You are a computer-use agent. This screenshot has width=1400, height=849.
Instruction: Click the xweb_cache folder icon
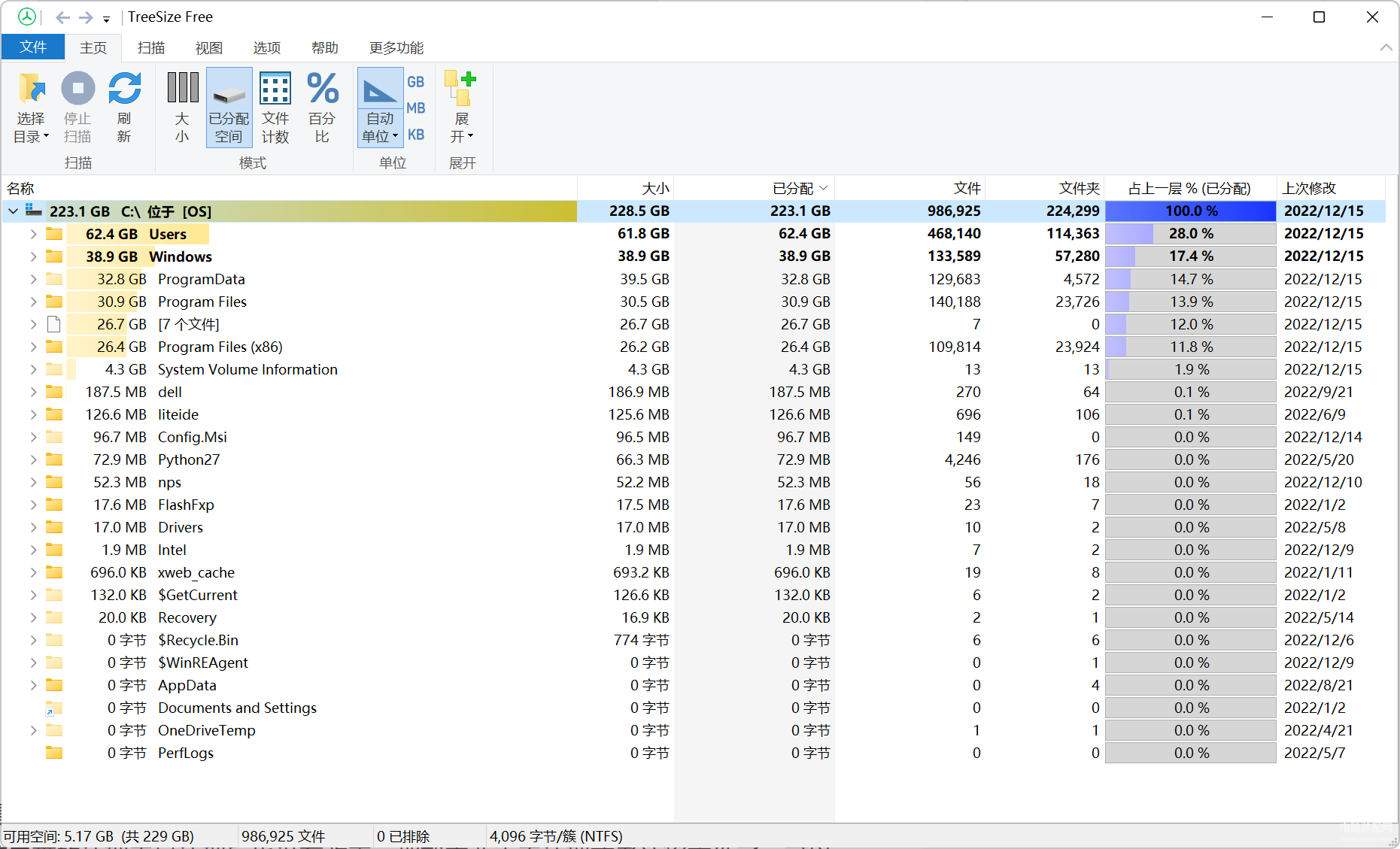point(54,572)
